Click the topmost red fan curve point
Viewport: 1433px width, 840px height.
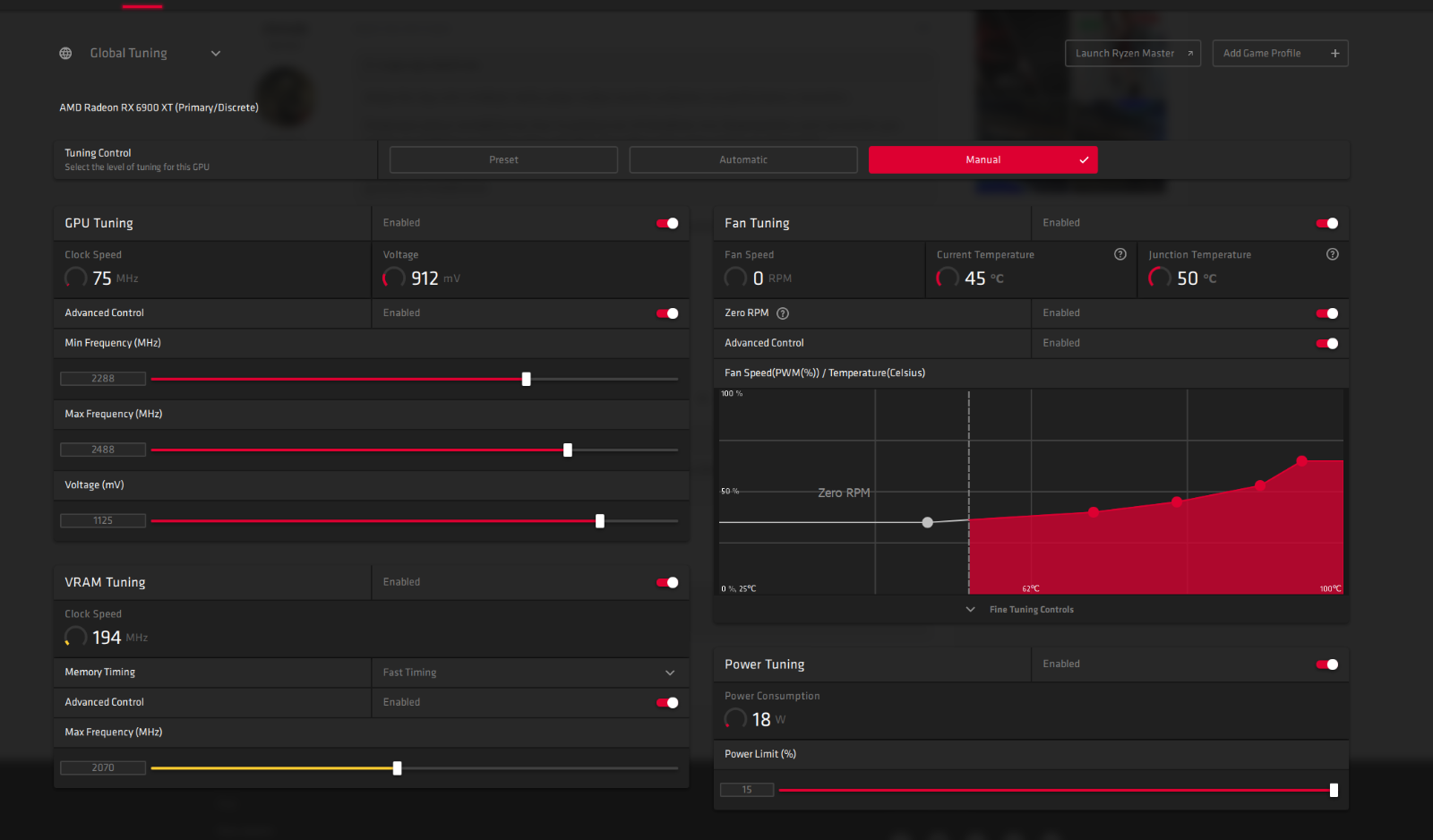[x=1302, y=460]
